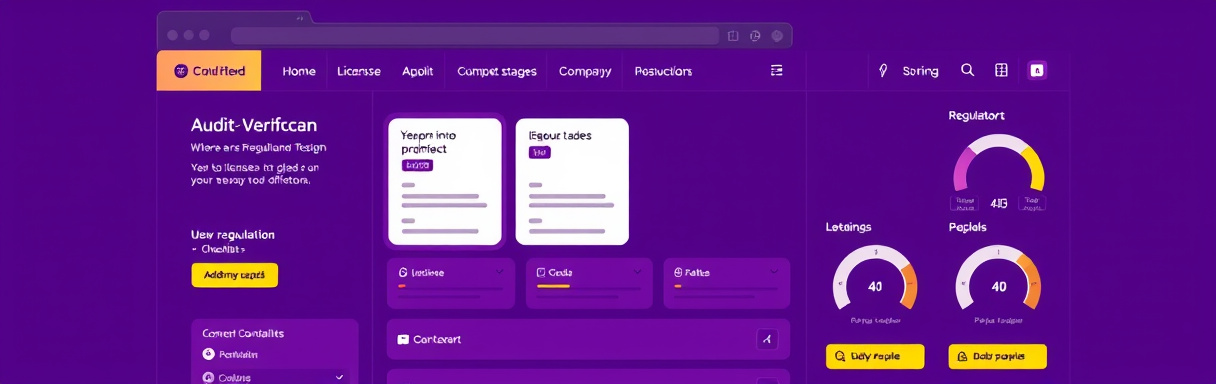This screenshot has height=384, width=1216.
Task: Expand the Conterart row with its arrow button
Action: tap(767, 339)
